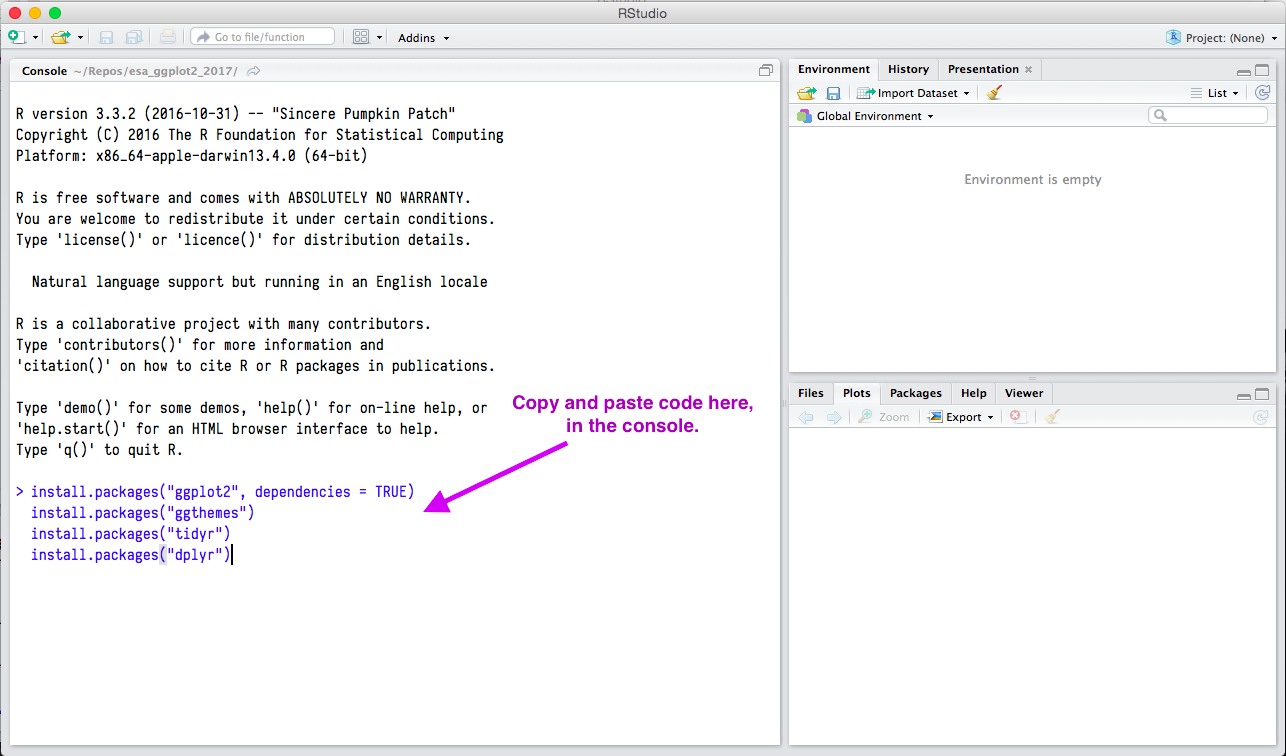Refresh the current plot icon
This screenshot has height=756, width=1286.
[1262, 417]
